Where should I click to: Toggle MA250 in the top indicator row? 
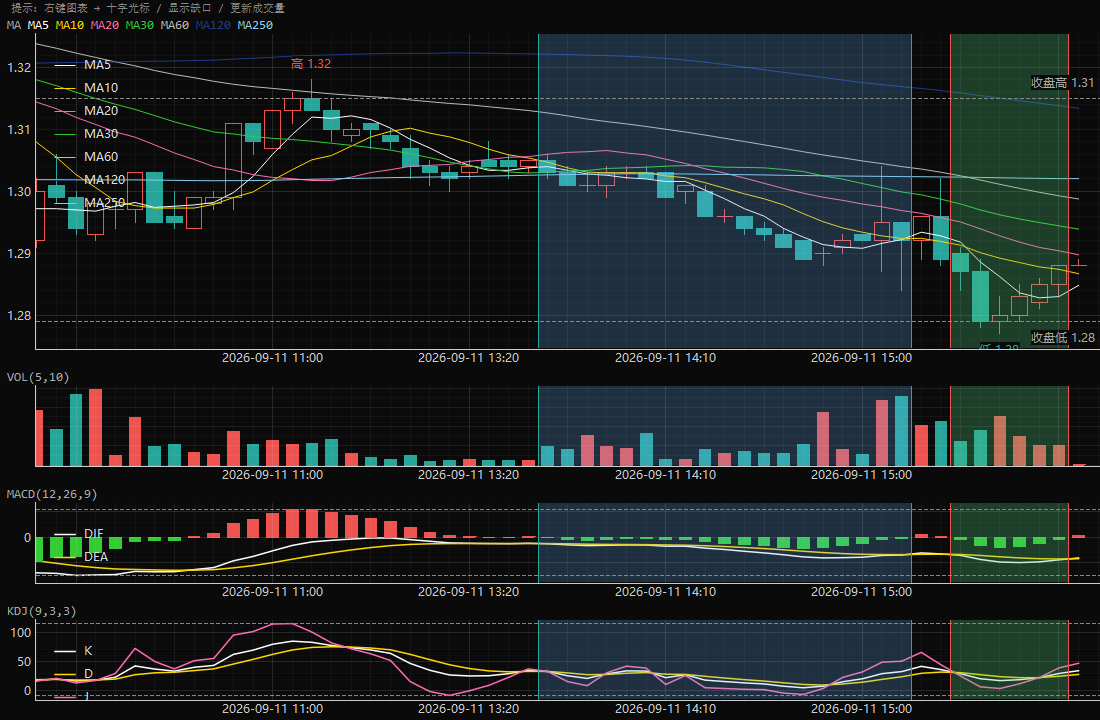[x=255, y=25]
